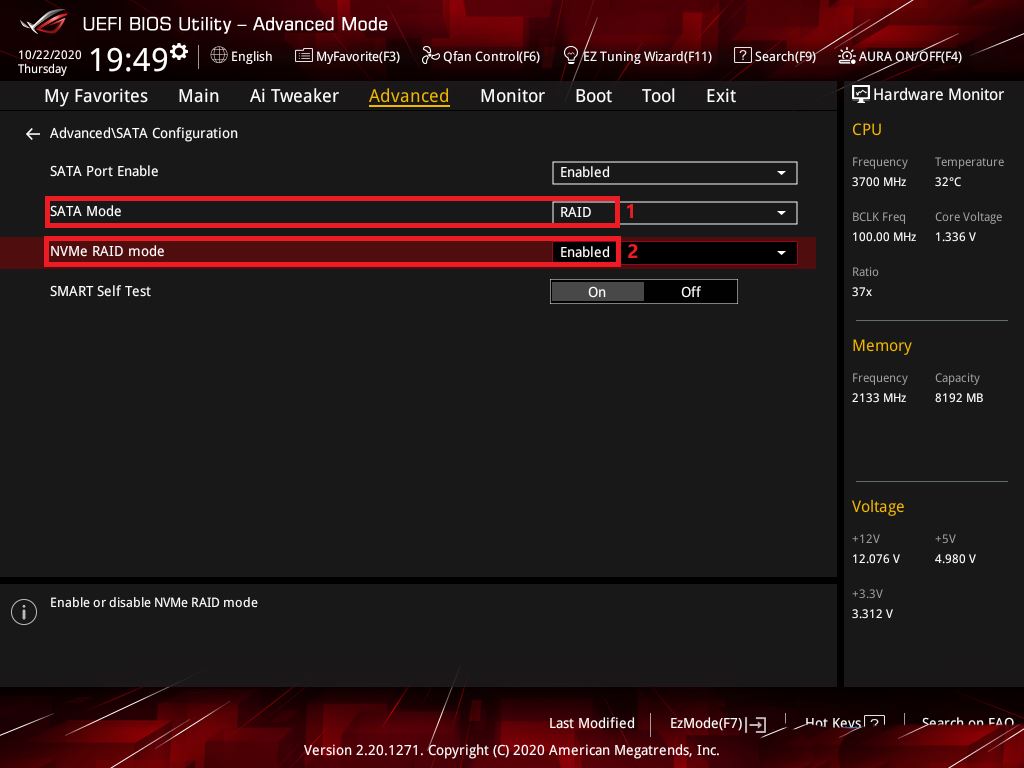This screenshot has width=1024, height=768.
Task: Open the NVMe RAID mode dropdown
Action: pyautogui.click(x=781, y=253)
